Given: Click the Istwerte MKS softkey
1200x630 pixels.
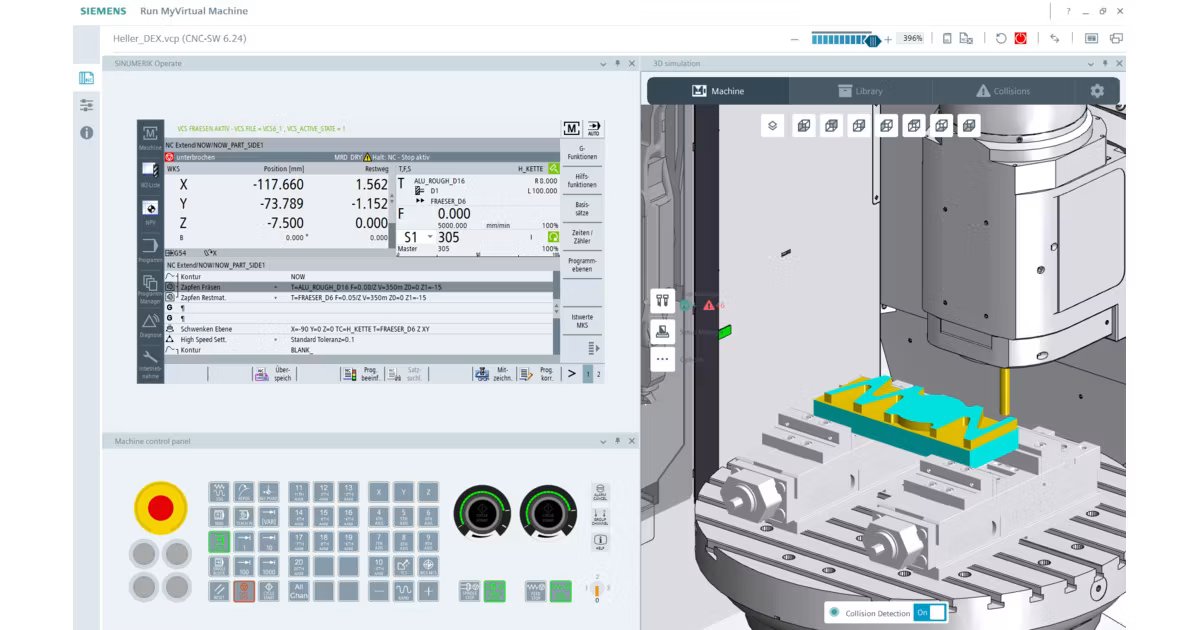Looking at the screenshot, I should [582, 321].
